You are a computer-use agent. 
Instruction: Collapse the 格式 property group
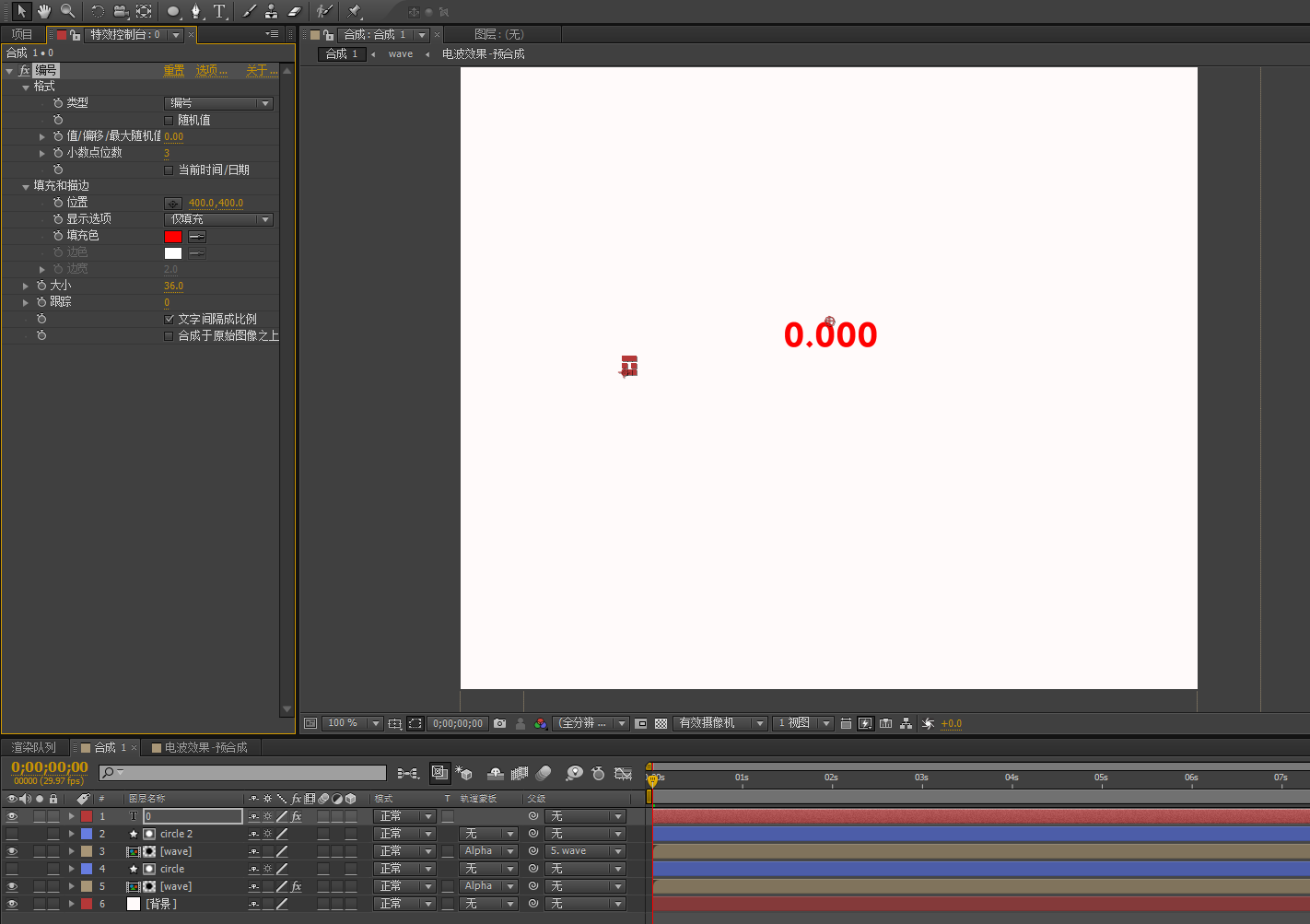click(26, 87)
